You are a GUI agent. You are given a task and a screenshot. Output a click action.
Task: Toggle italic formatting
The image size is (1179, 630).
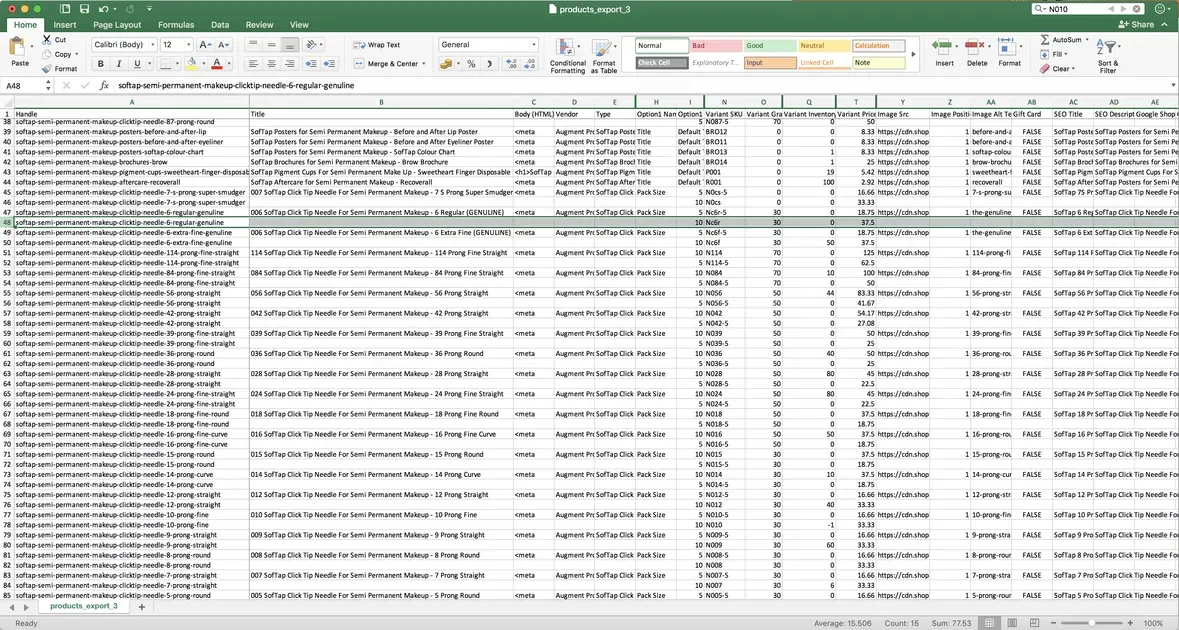[x=117, y=62]
